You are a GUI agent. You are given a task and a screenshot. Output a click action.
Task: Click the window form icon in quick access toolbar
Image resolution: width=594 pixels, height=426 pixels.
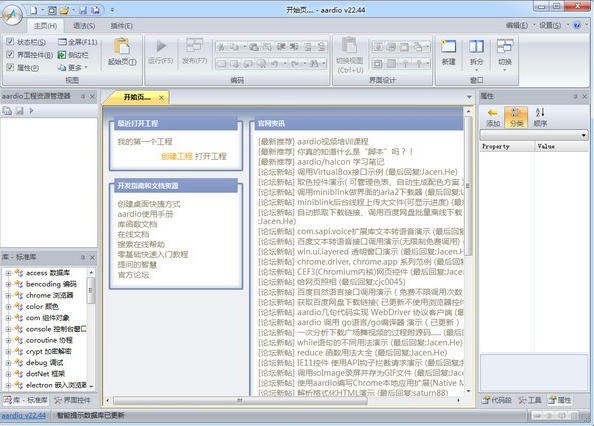tap(52, 10)
